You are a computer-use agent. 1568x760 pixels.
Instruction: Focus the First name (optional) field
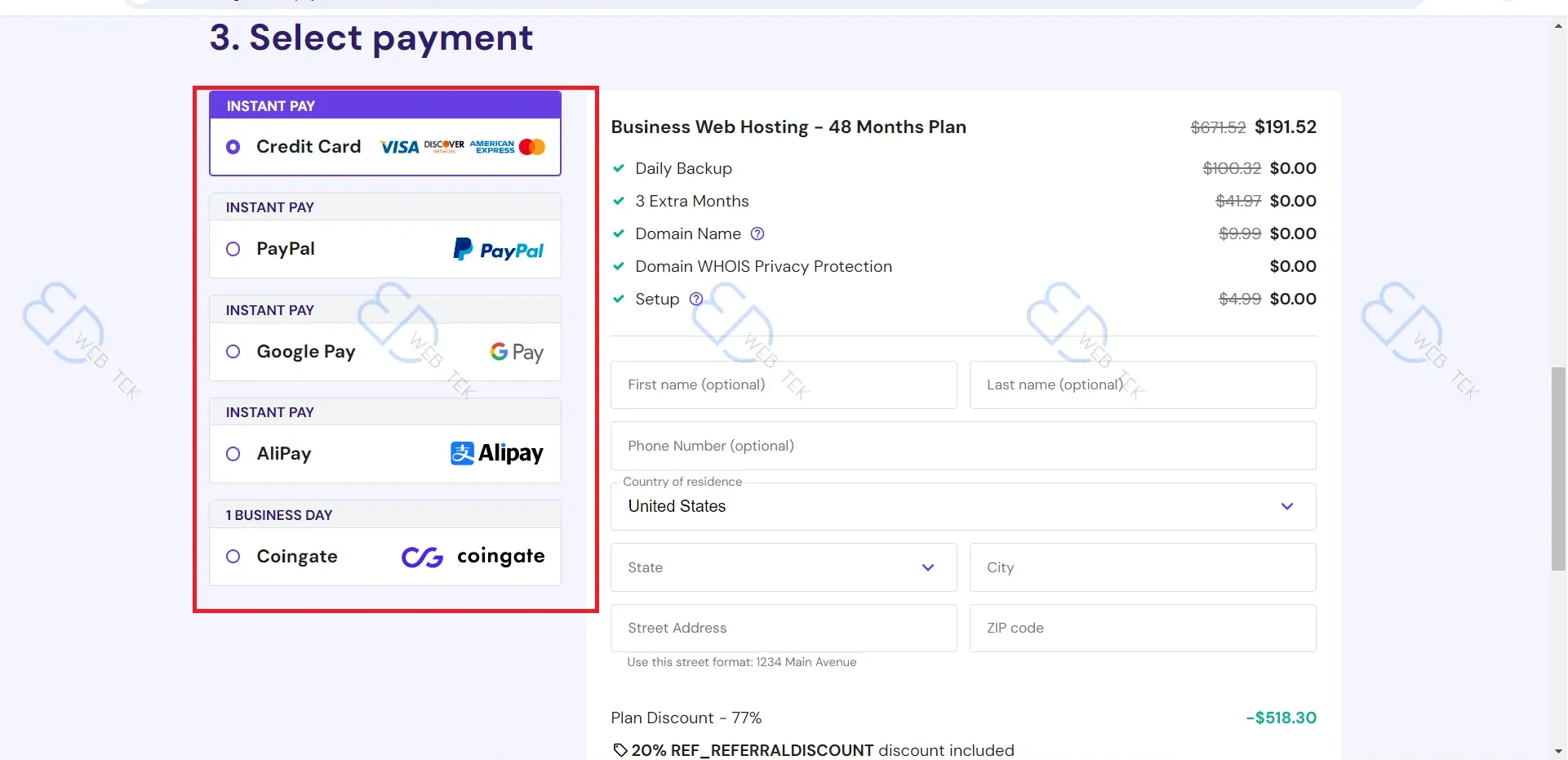[784, 384]
